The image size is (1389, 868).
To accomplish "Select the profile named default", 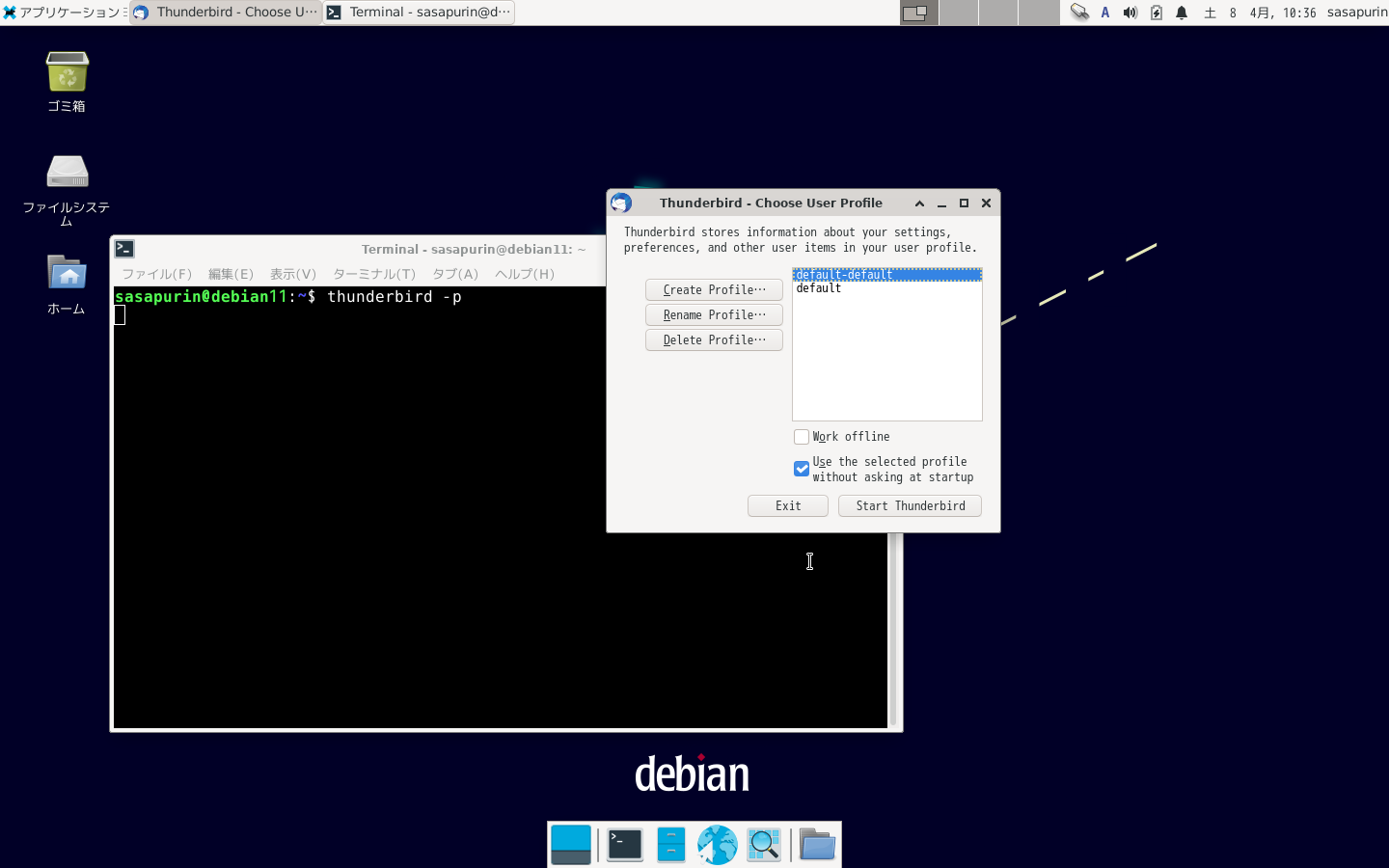I will (886, 288).
